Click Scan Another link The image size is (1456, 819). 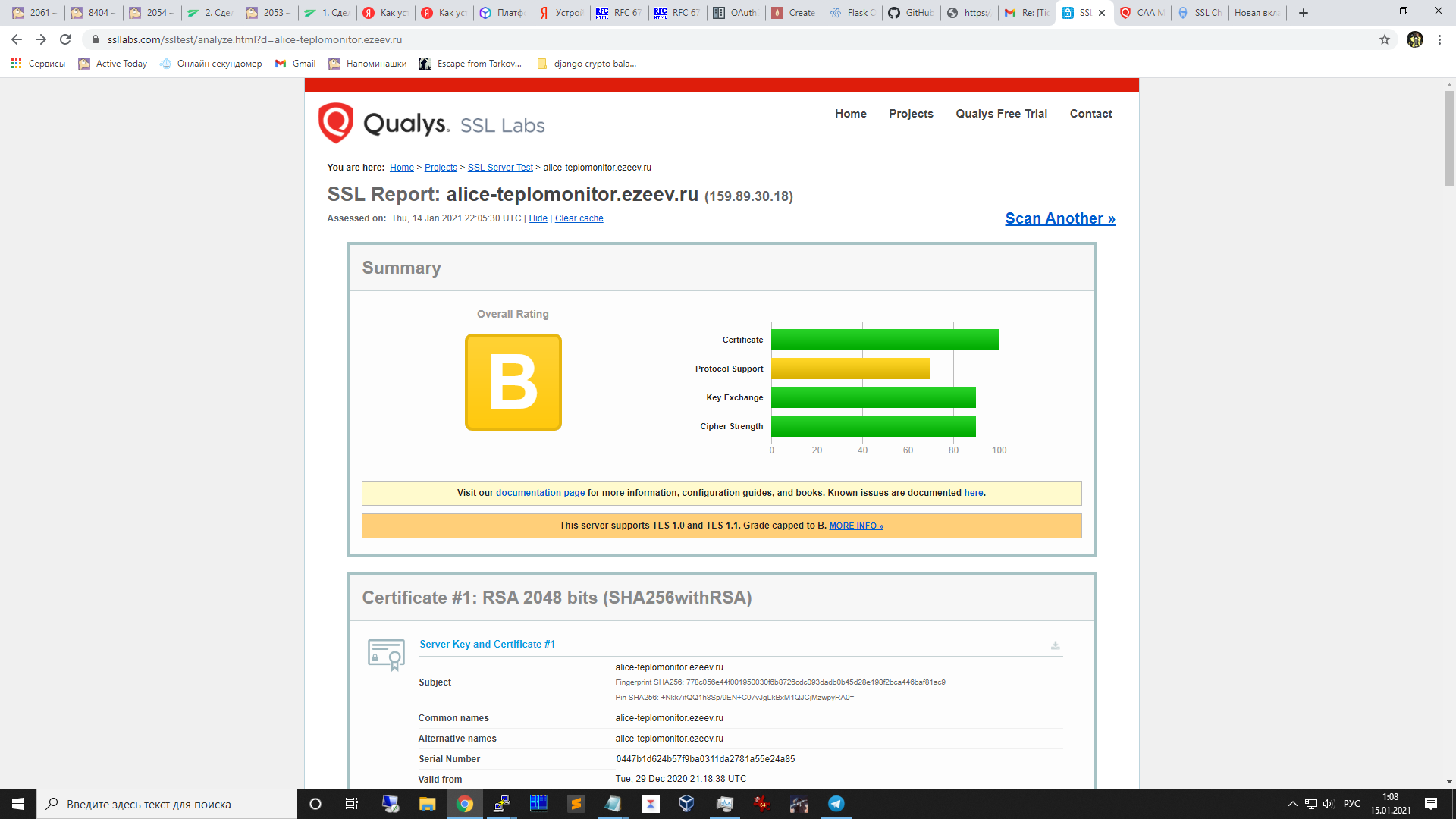[x=1060, y=218]
